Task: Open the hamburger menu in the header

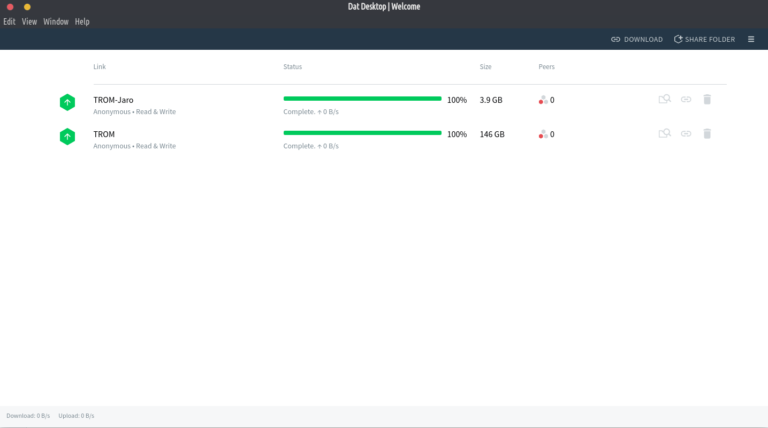Action: [751, 39]
